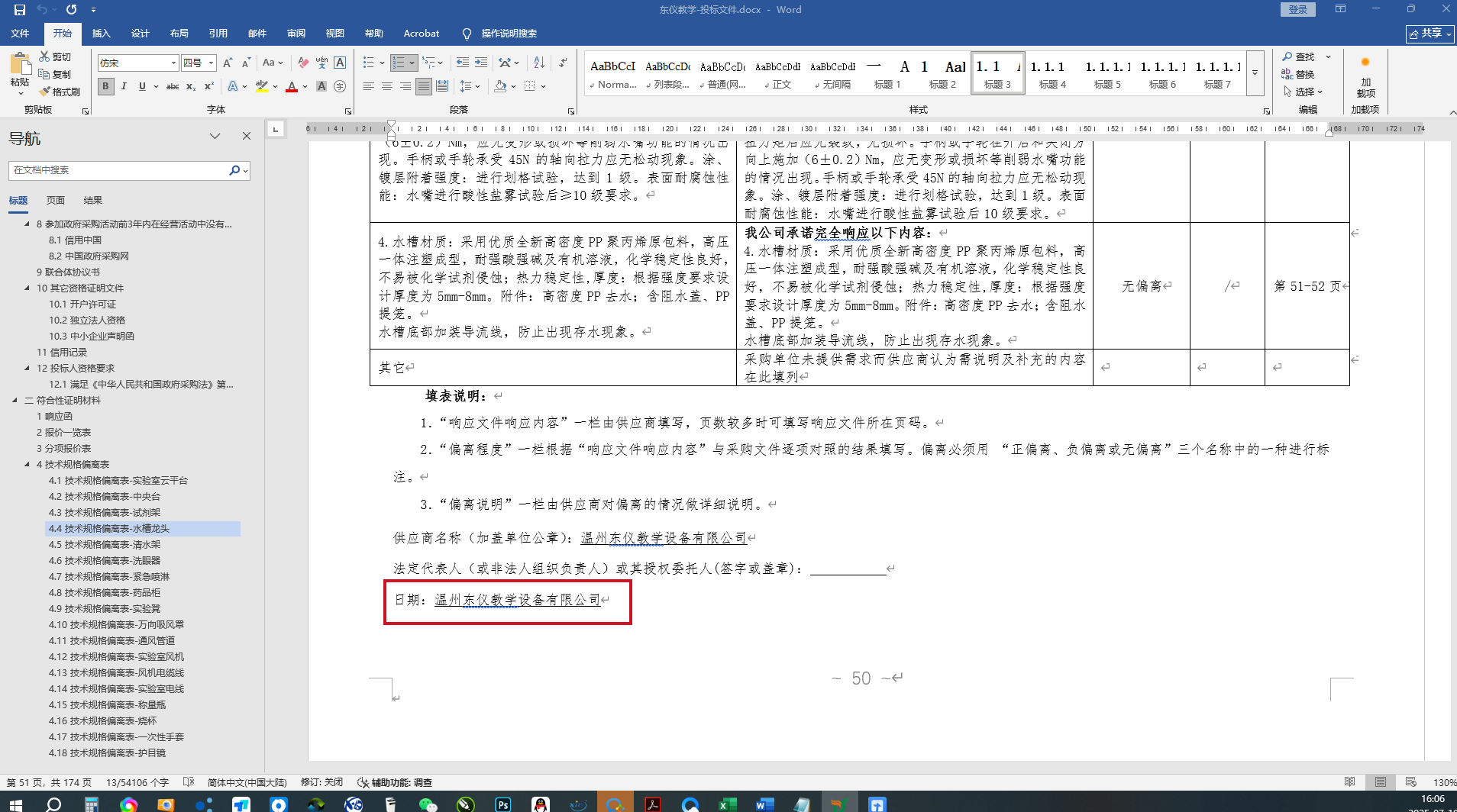This screenshot has height=812, width=1457.
Task: Apply the red font color button
Action: [x=291, y=86]
